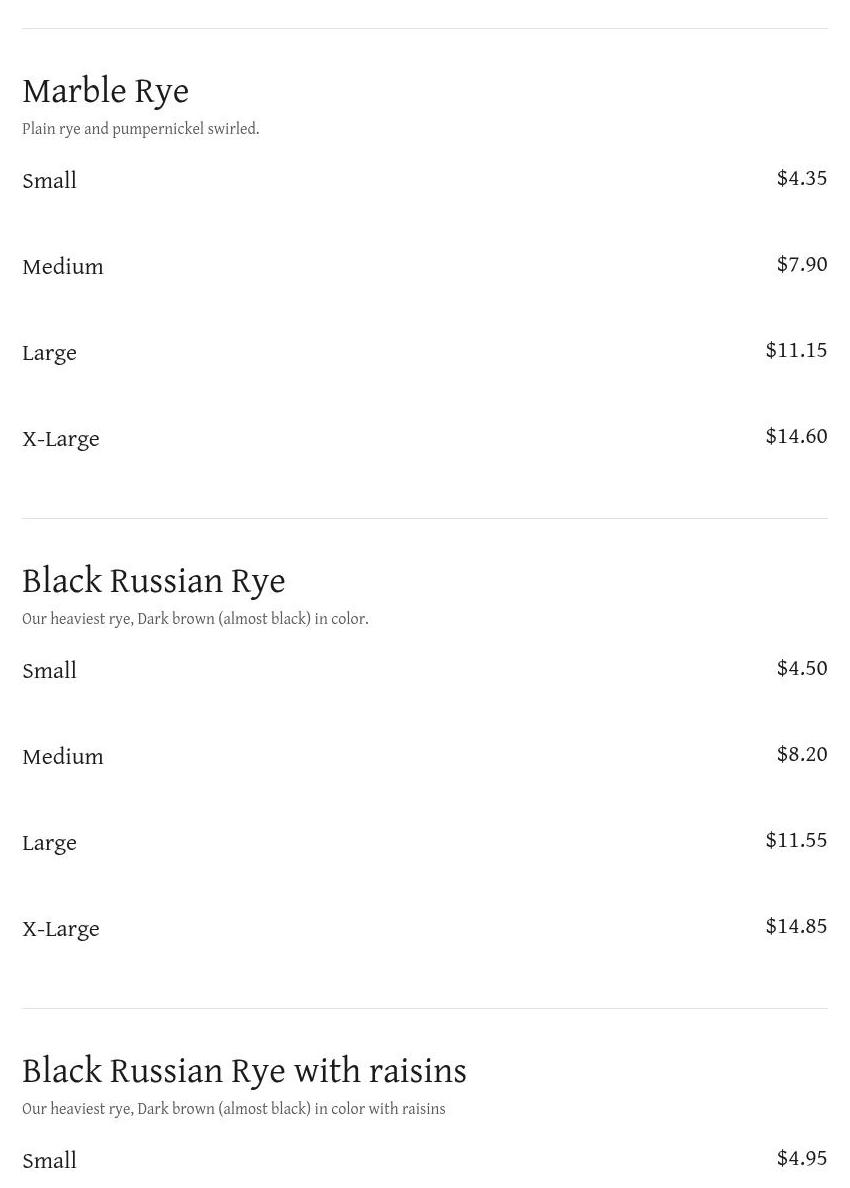The image size is (850, 1188).
Task: Choose Marble Rye Large option
Action: (x=49, y=353)
